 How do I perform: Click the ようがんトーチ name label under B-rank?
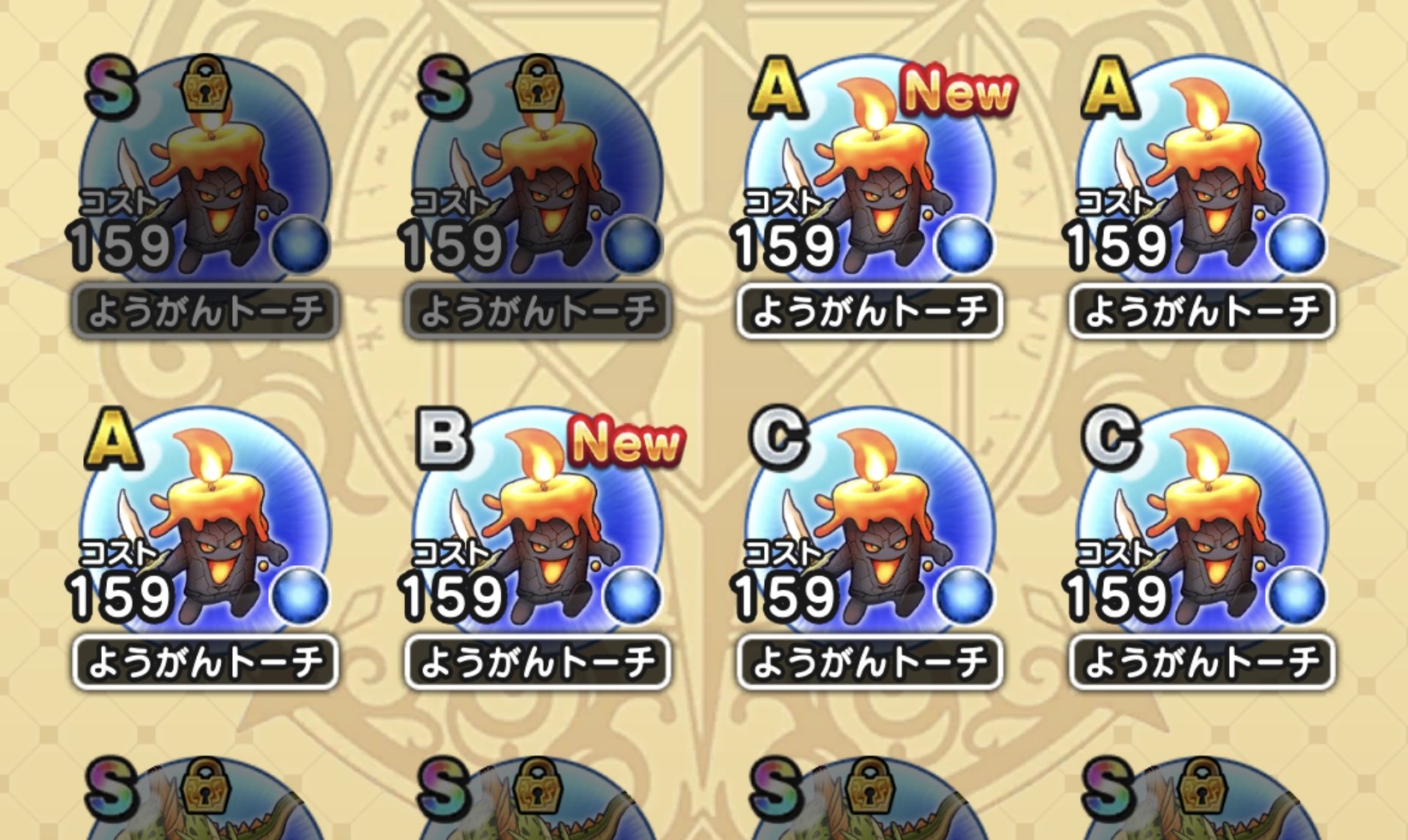click(x=537, y=663)
